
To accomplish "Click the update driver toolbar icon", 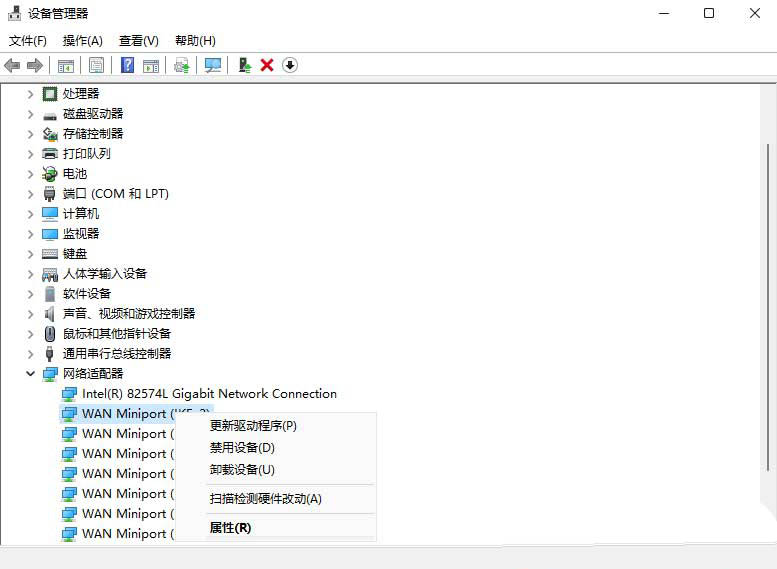I will point(243,65).
